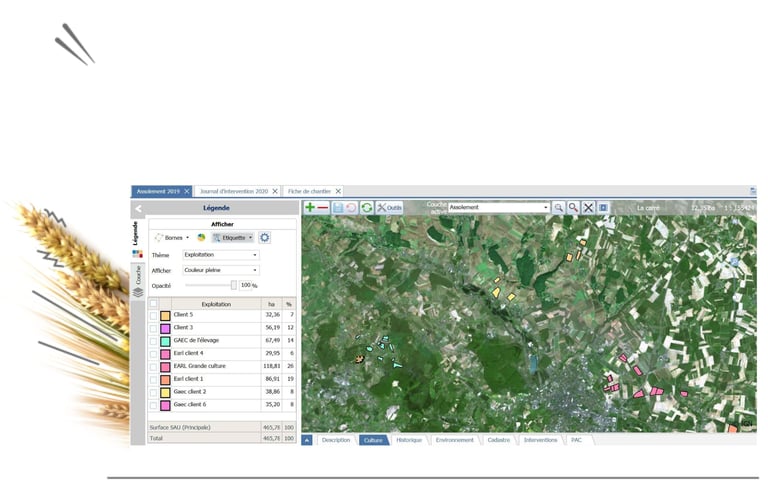Click the Client 5 orange color swatch
This screenshot has width=768, height=500.
[165, 316]
